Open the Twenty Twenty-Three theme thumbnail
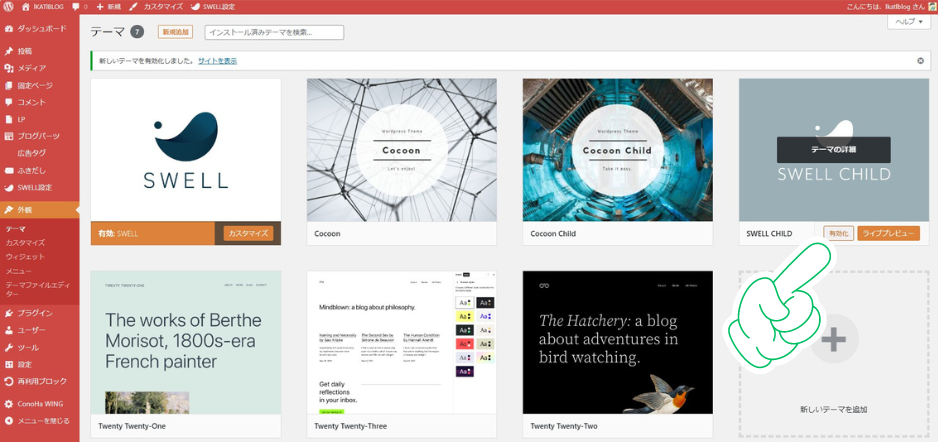The width and height of the screenshot is (938, 442). [401, 342]
